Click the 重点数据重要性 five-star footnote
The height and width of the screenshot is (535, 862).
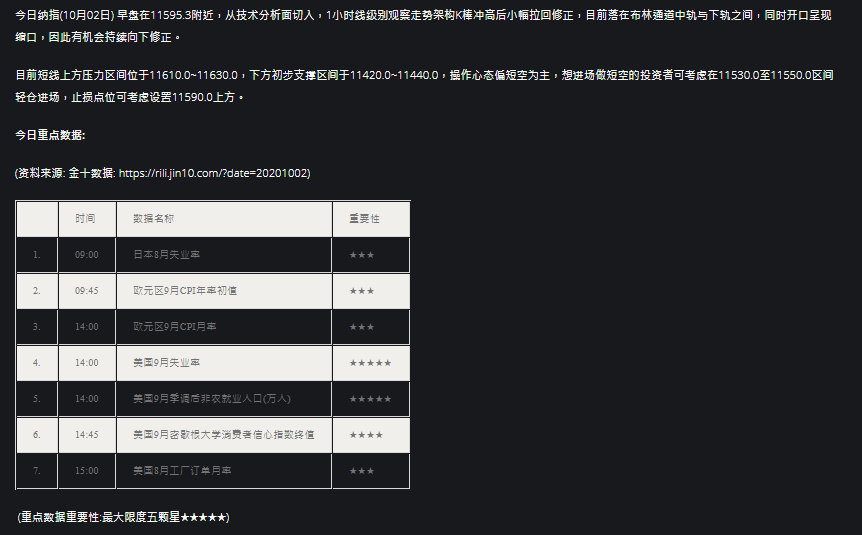point(124,517)
